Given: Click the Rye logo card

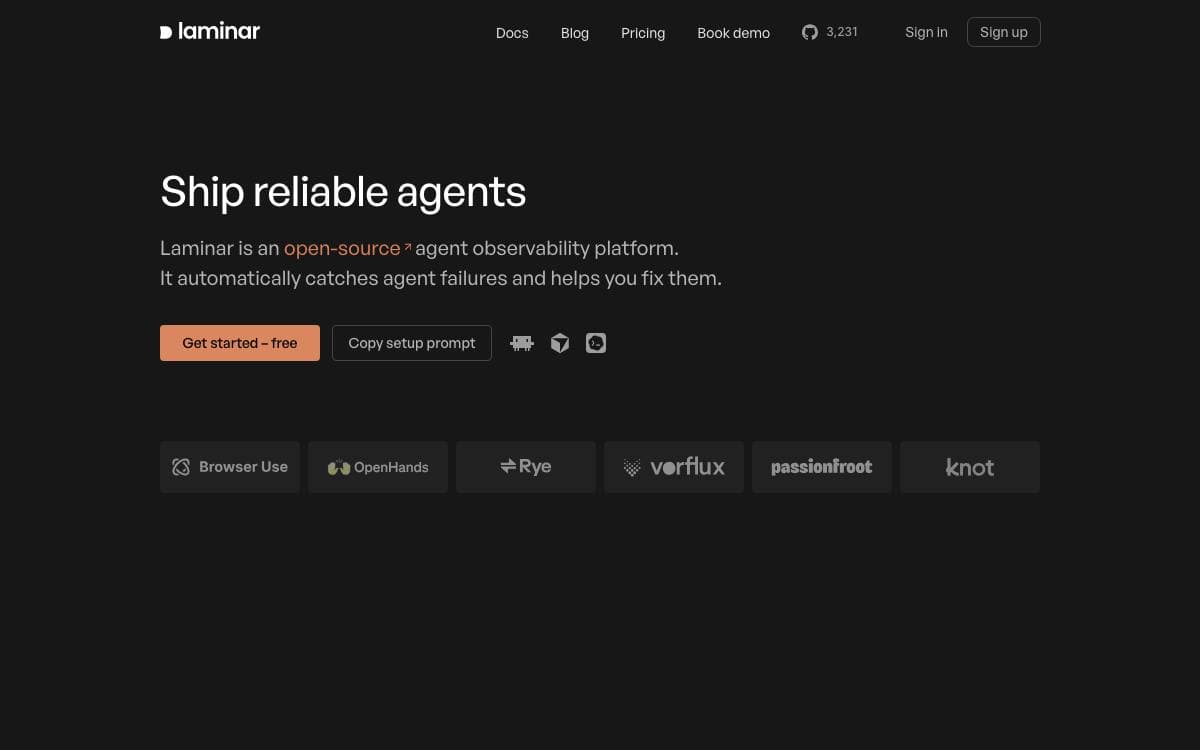Looking at the screenshot, I should coord(526,467).
